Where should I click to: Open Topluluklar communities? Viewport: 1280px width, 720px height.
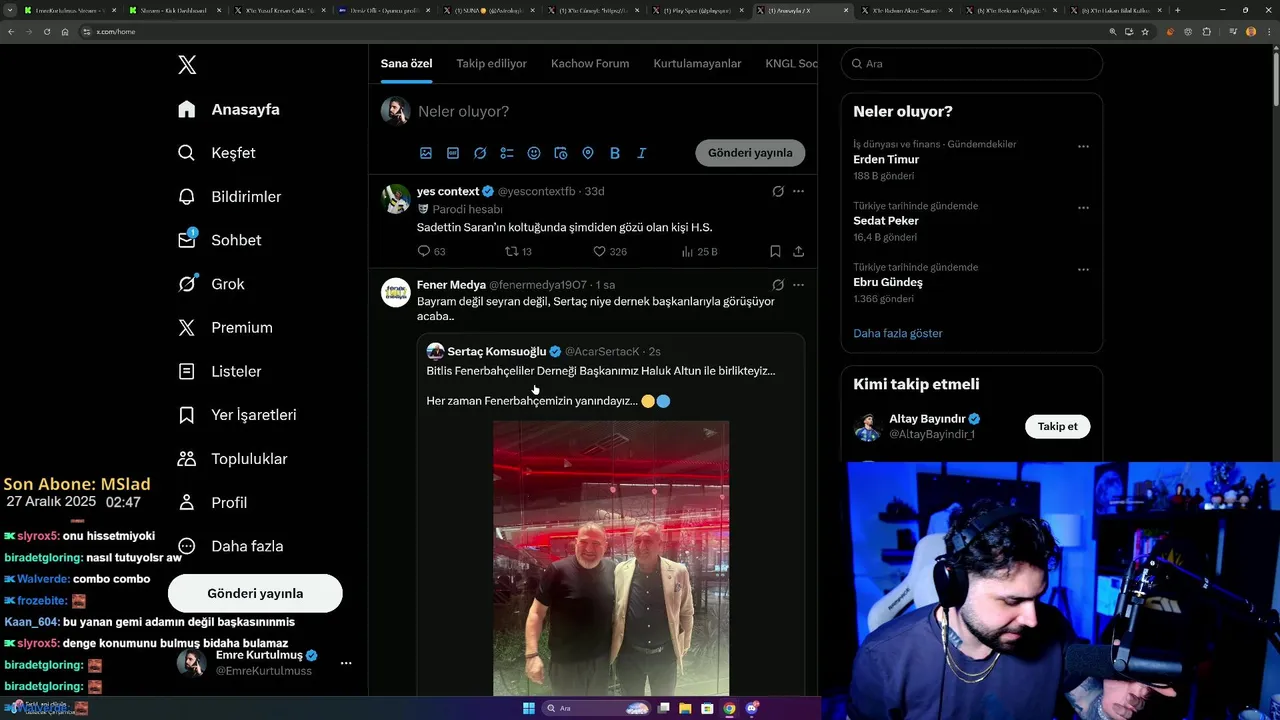pos(232,459)
